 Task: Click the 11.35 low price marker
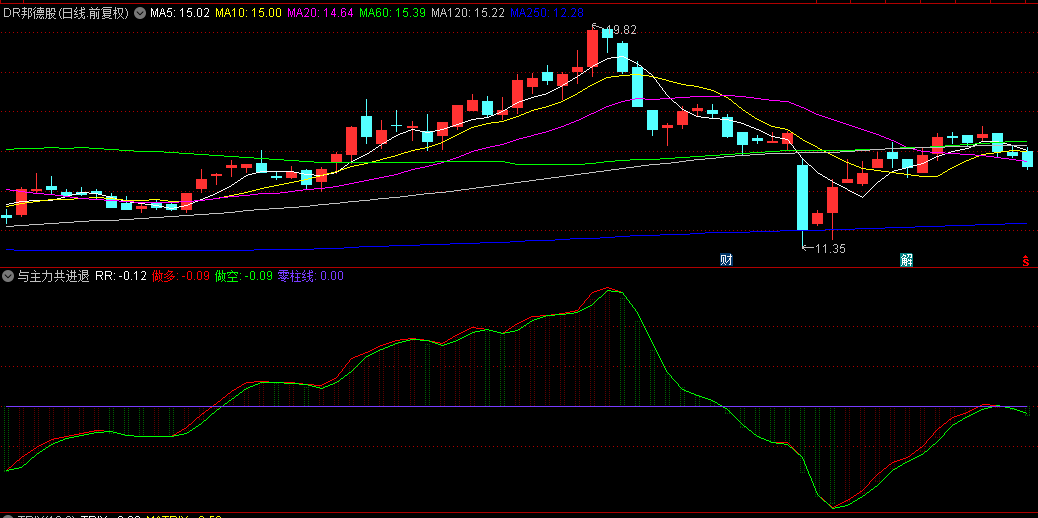tap(829, 249)
